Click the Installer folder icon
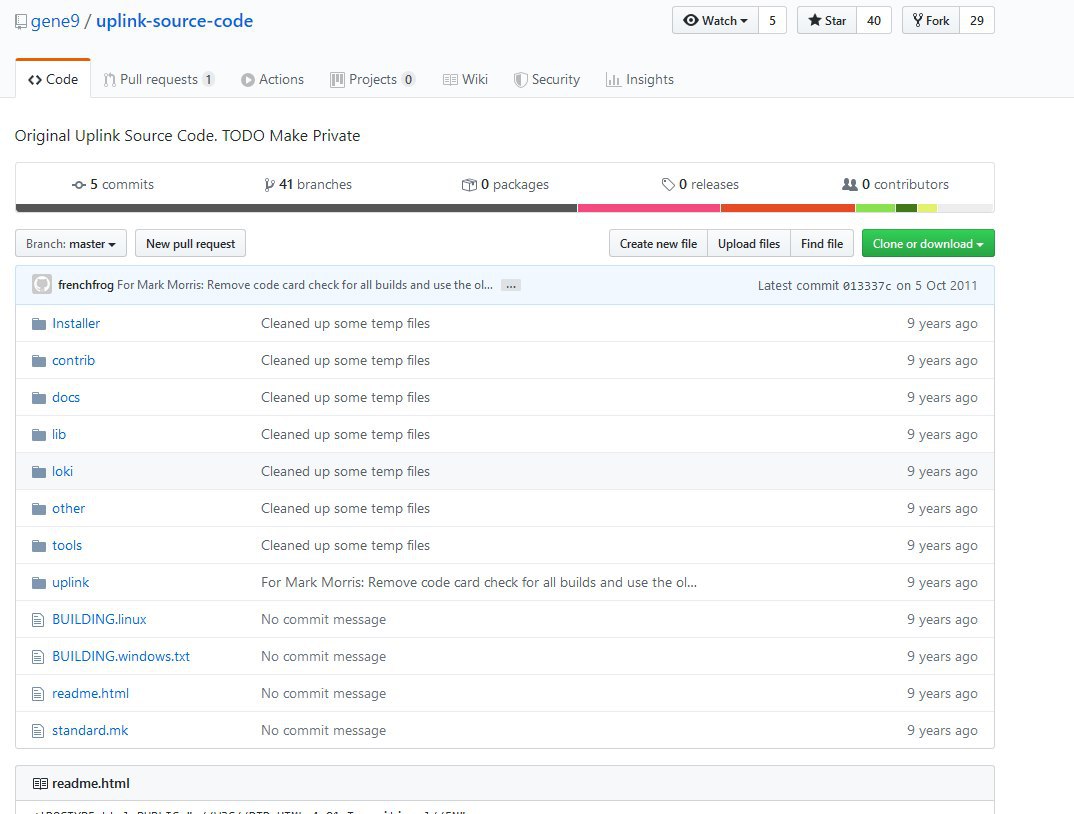 [x=38, y=323]
